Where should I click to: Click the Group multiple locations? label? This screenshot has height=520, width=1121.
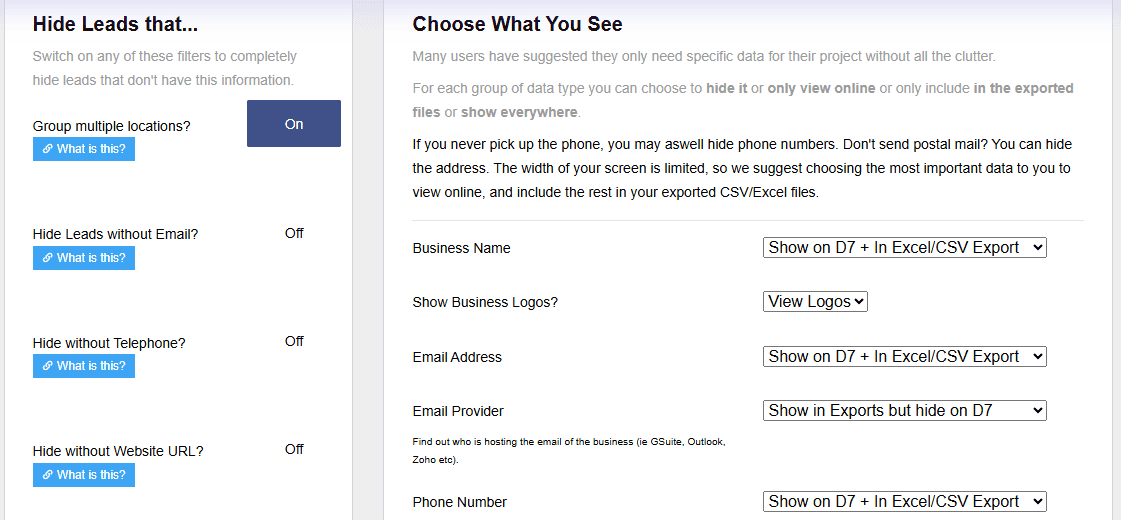[111, 126]
